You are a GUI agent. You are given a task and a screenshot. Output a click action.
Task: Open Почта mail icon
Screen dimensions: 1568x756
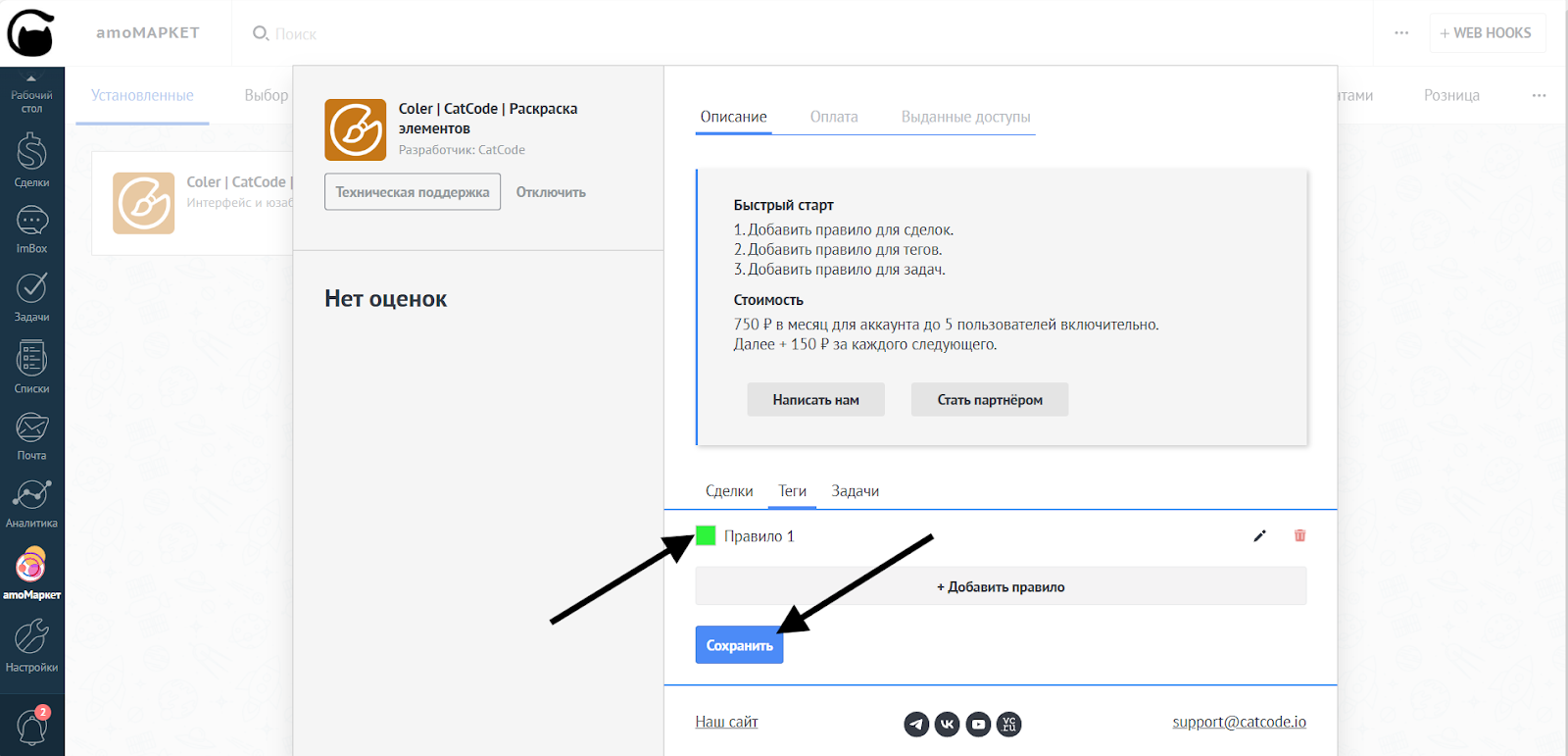[31, 434]
